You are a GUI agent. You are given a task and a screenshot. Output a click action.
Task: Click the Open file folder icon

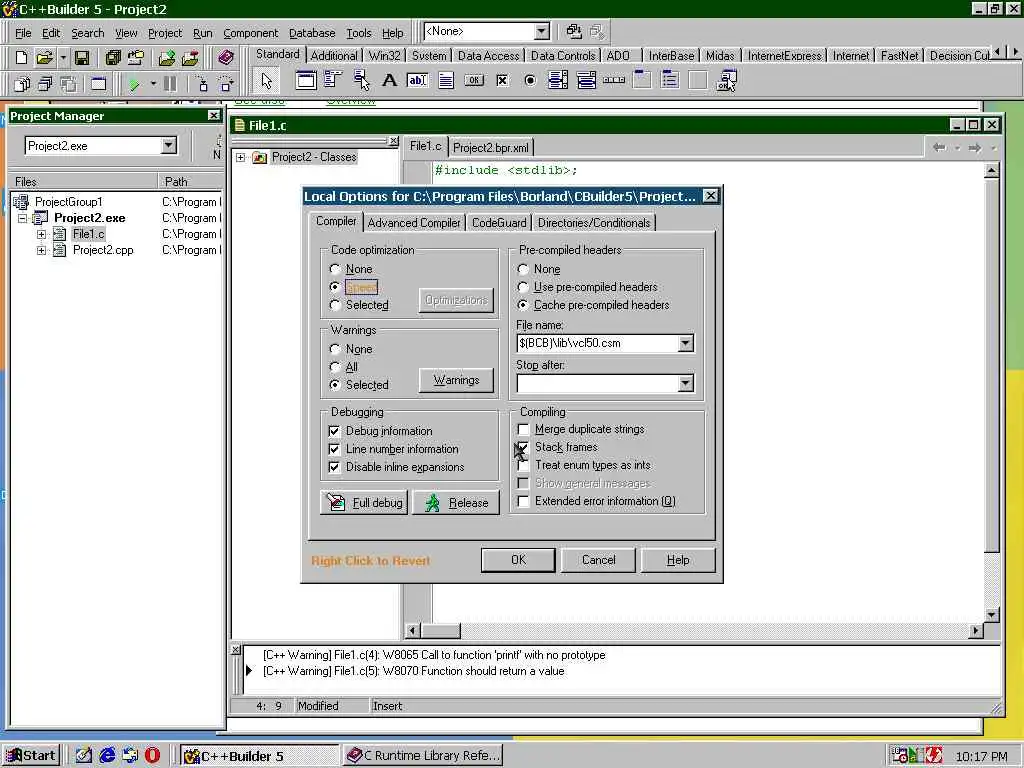44,57
